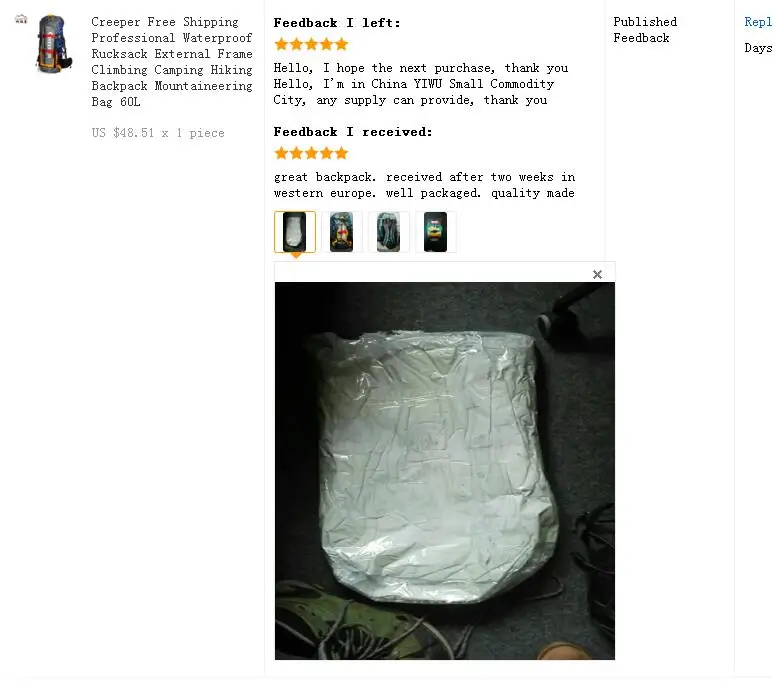The image size is (773, 687).
Task: Open the second backpack front thumbnail
Action: (x=342, y=232)
